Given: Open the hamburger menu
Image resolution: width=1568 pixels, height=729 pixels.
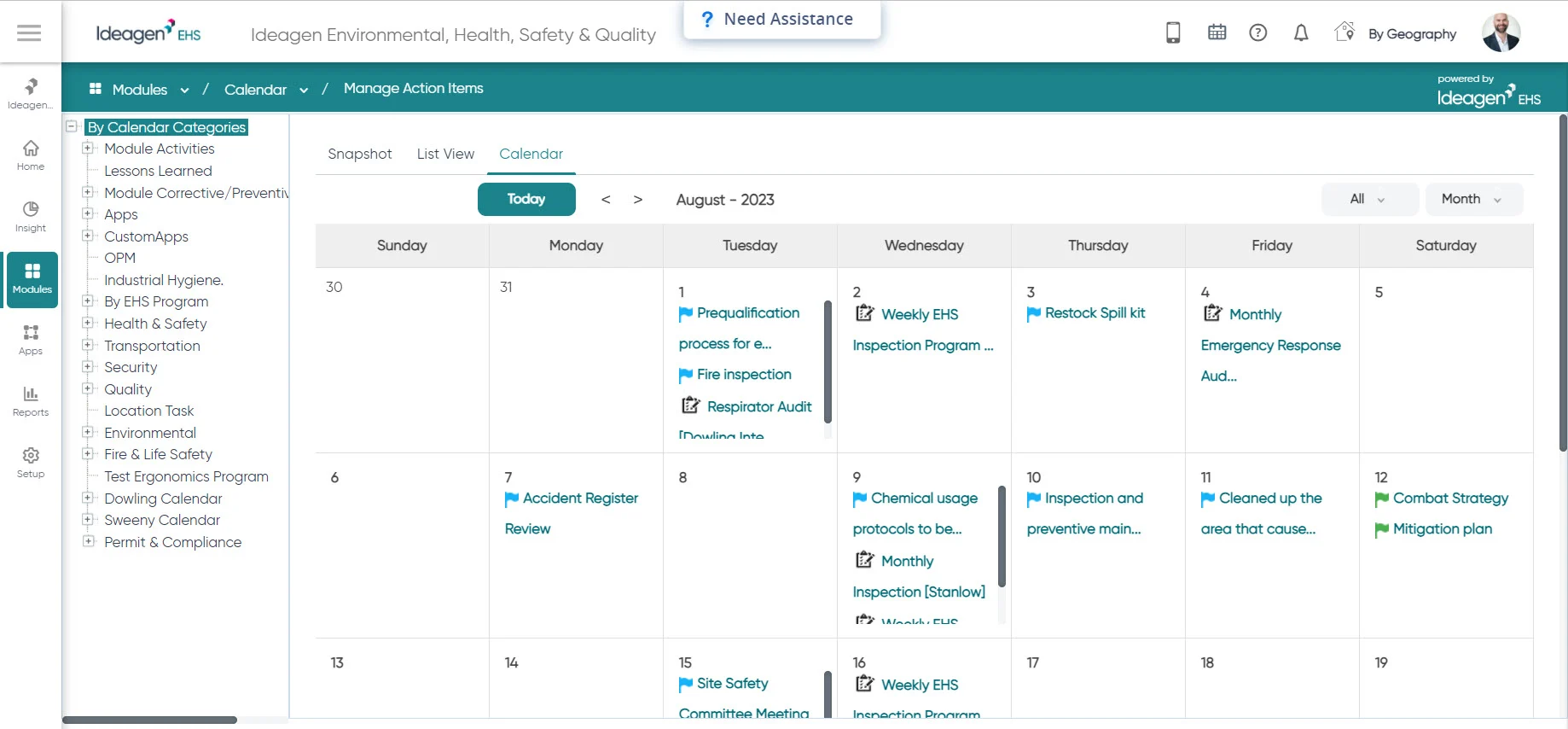Looking at the screenshot, I should click(x=29, y=32).
